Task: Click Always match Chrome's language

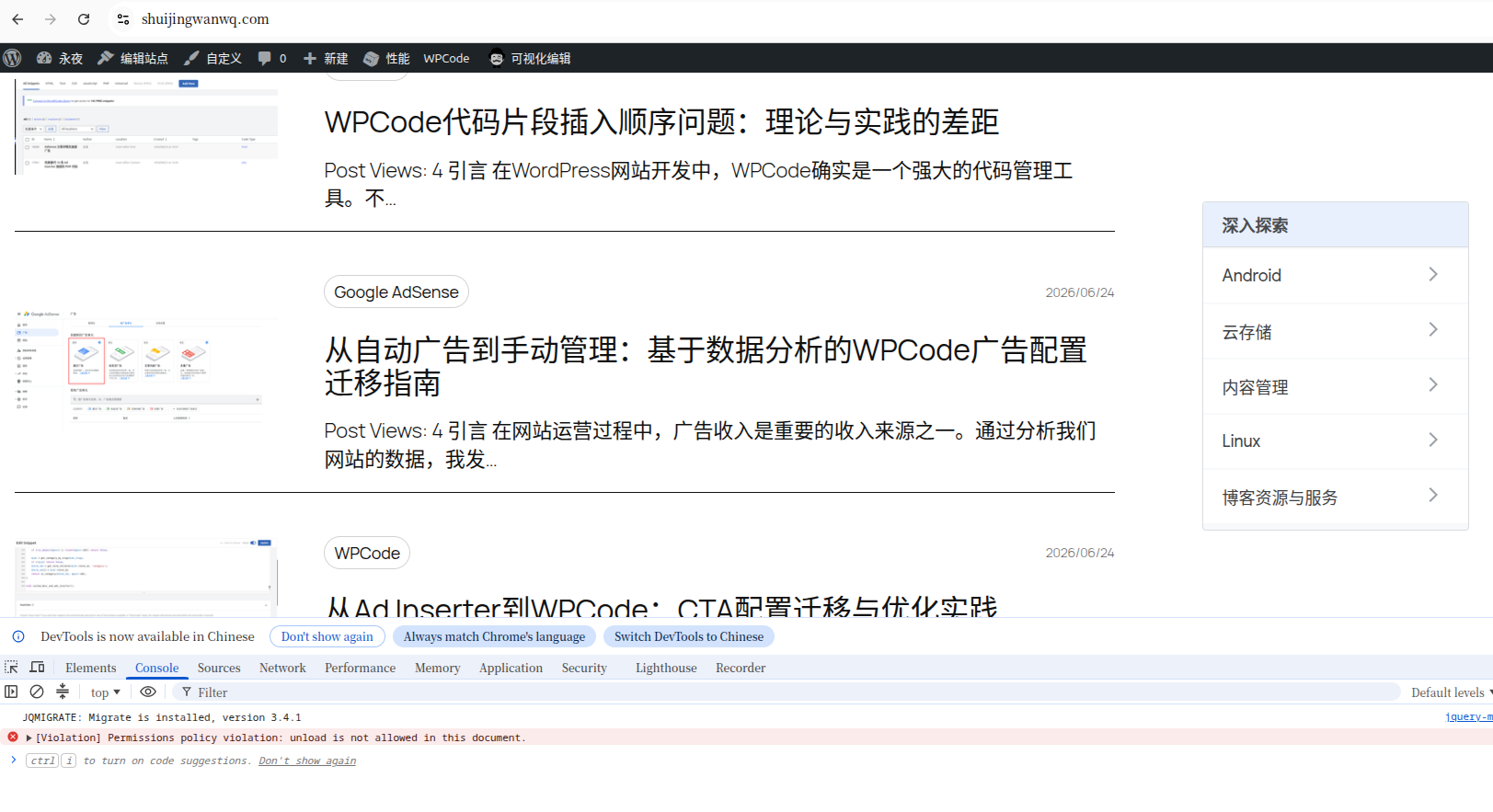Action: 494,636
